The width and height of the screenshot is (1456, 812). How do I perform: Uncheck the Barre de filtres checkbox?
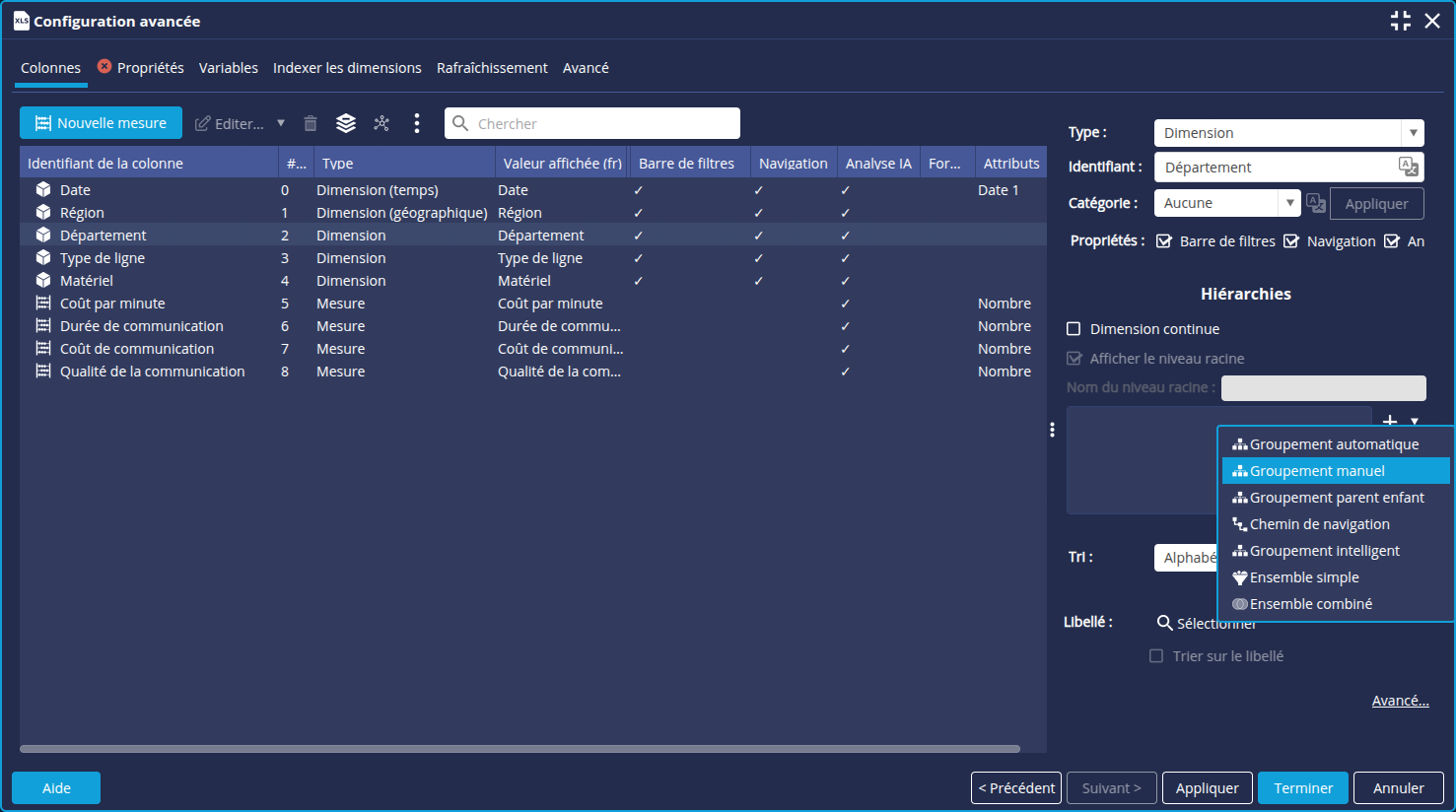pos(1164,241)
